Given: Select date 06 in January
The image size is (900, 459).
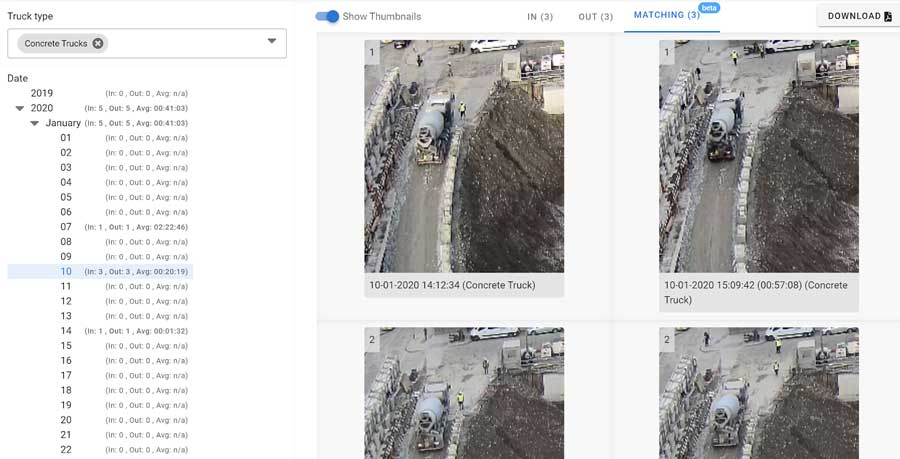Looking at the screenshot, I should (100, 212).
